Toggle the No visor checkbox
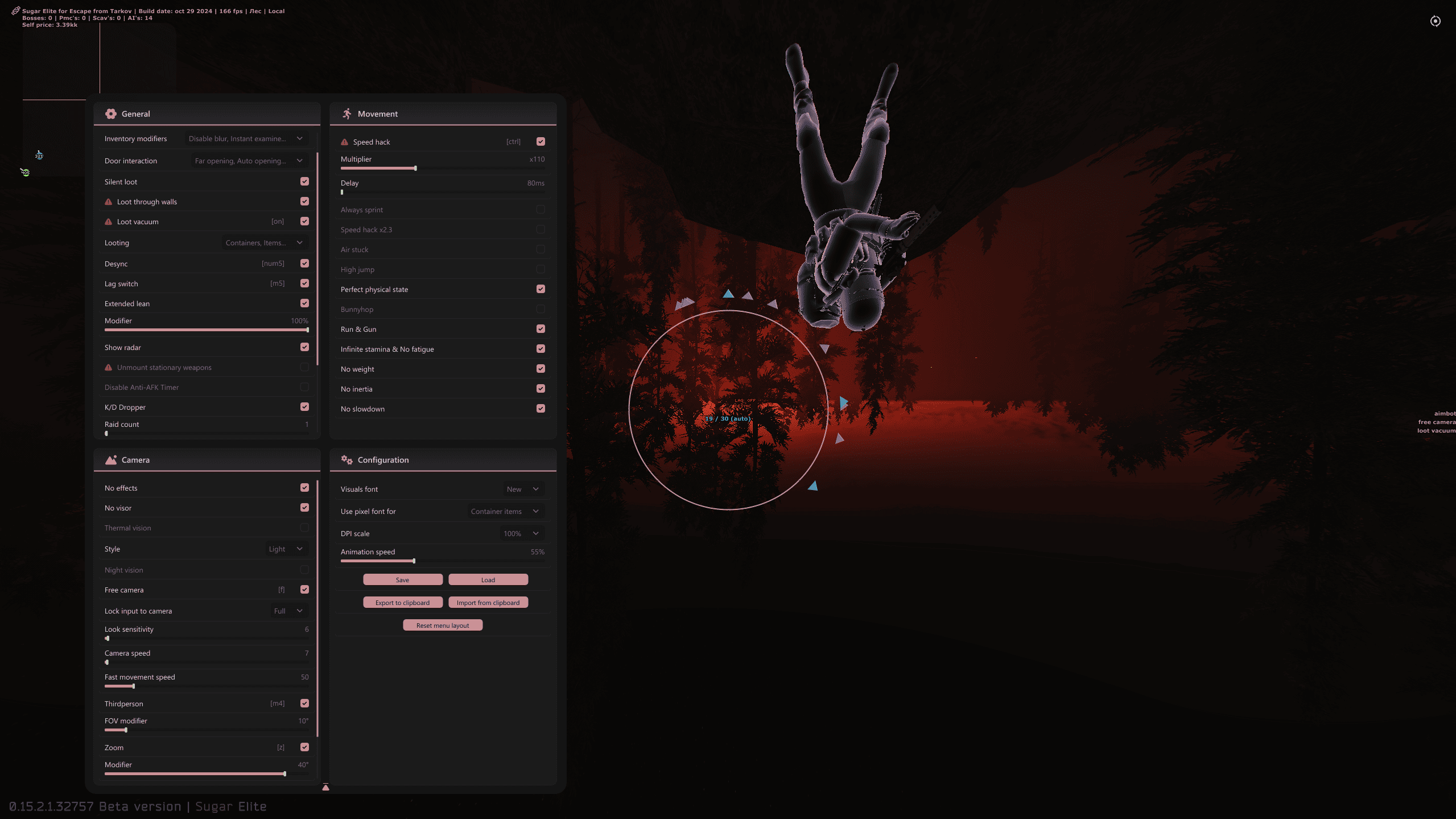This screenshot has height=819, width=1456. [x=304, y=508]
